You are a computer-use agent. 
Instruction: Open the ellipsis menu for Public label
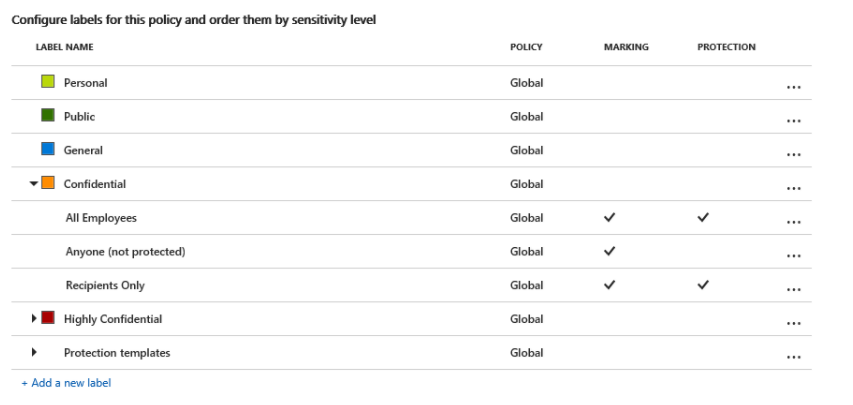pos(793,121)
